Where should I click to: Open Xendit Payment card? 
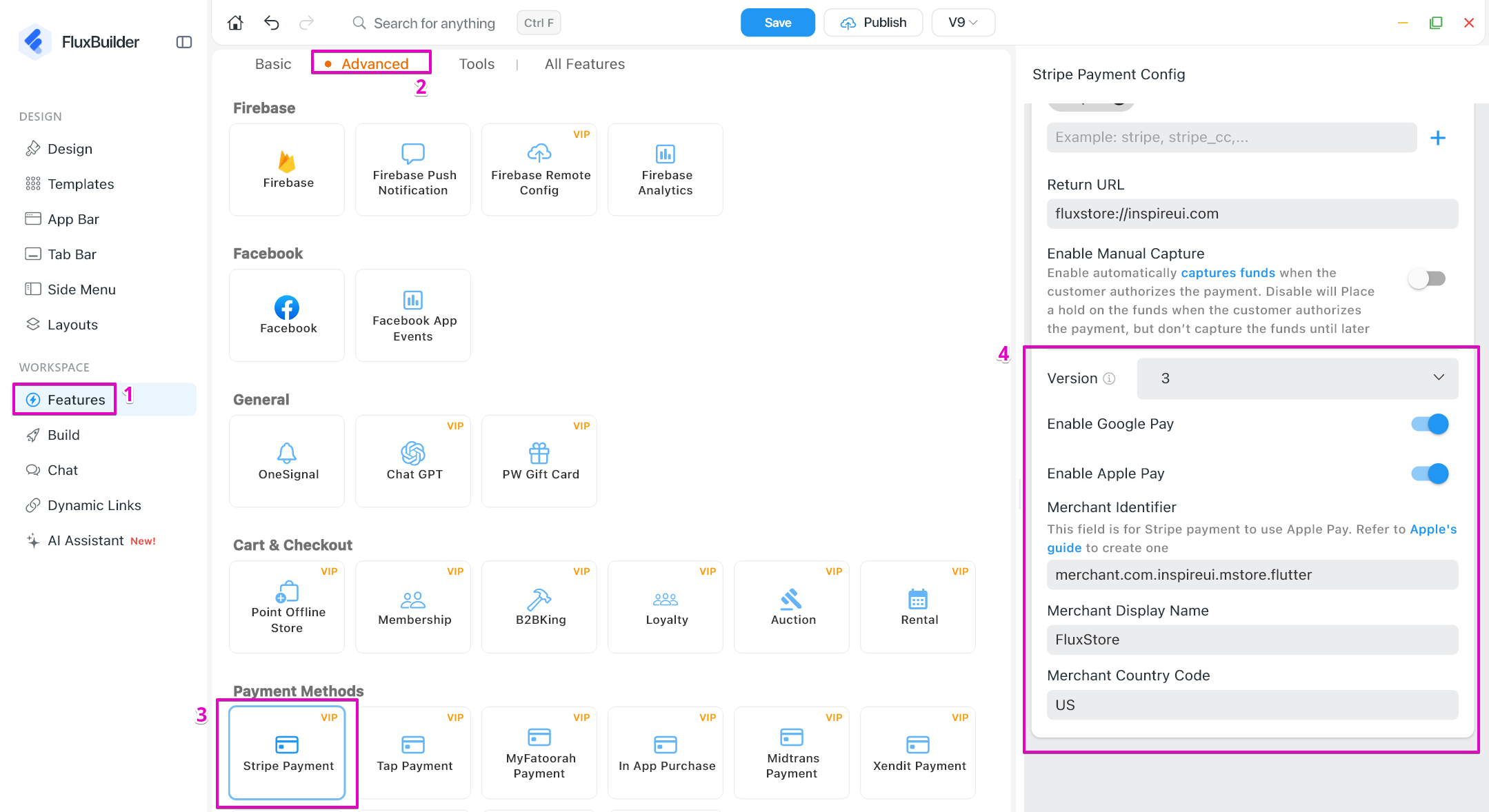[x=918, y=753]
